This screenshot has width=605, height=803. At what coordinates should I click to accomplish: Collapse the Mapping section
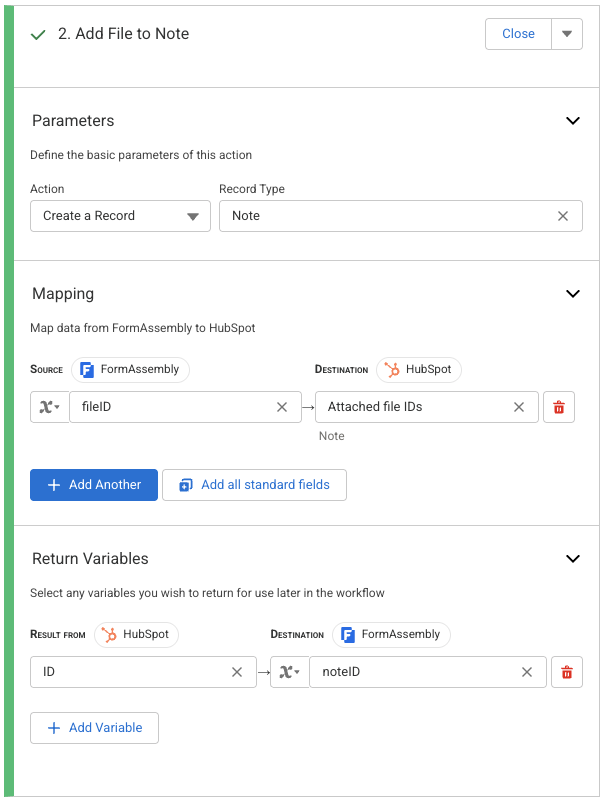coord(573,294)
